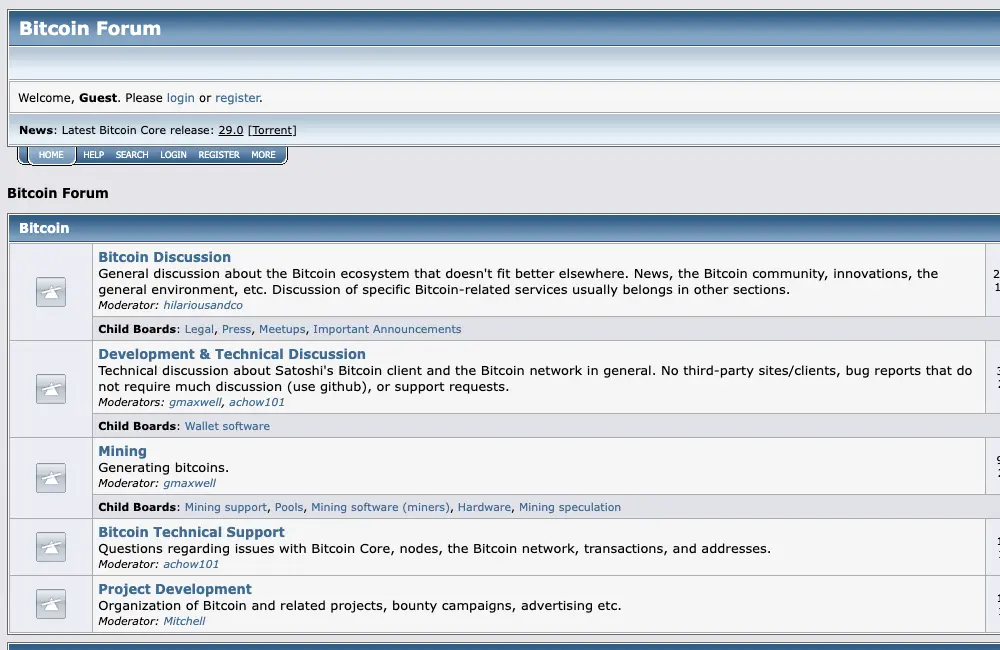This screenshot has width=1000, height=650.
Task: Click the Bitcoin category header
Action: (x=44, y=228)
